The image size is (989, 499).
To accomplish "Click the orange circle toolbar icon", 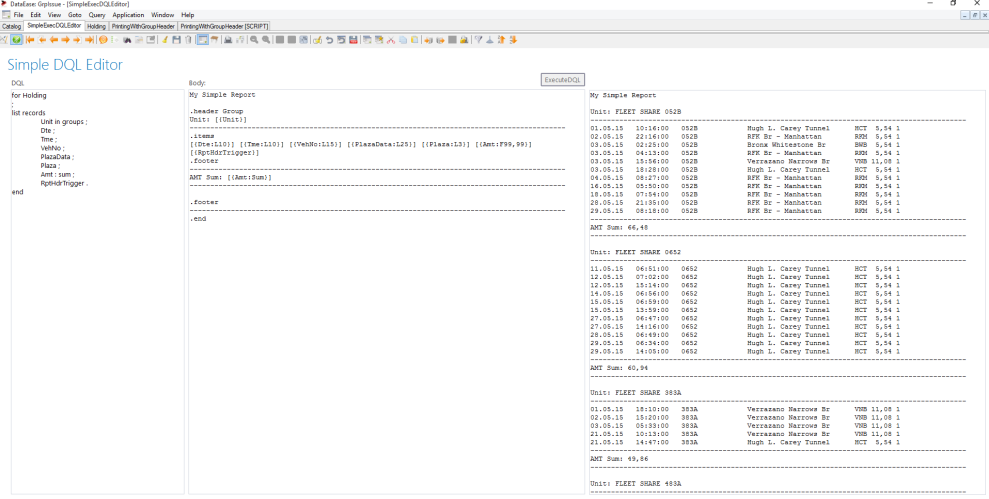I will click(103, 39).
